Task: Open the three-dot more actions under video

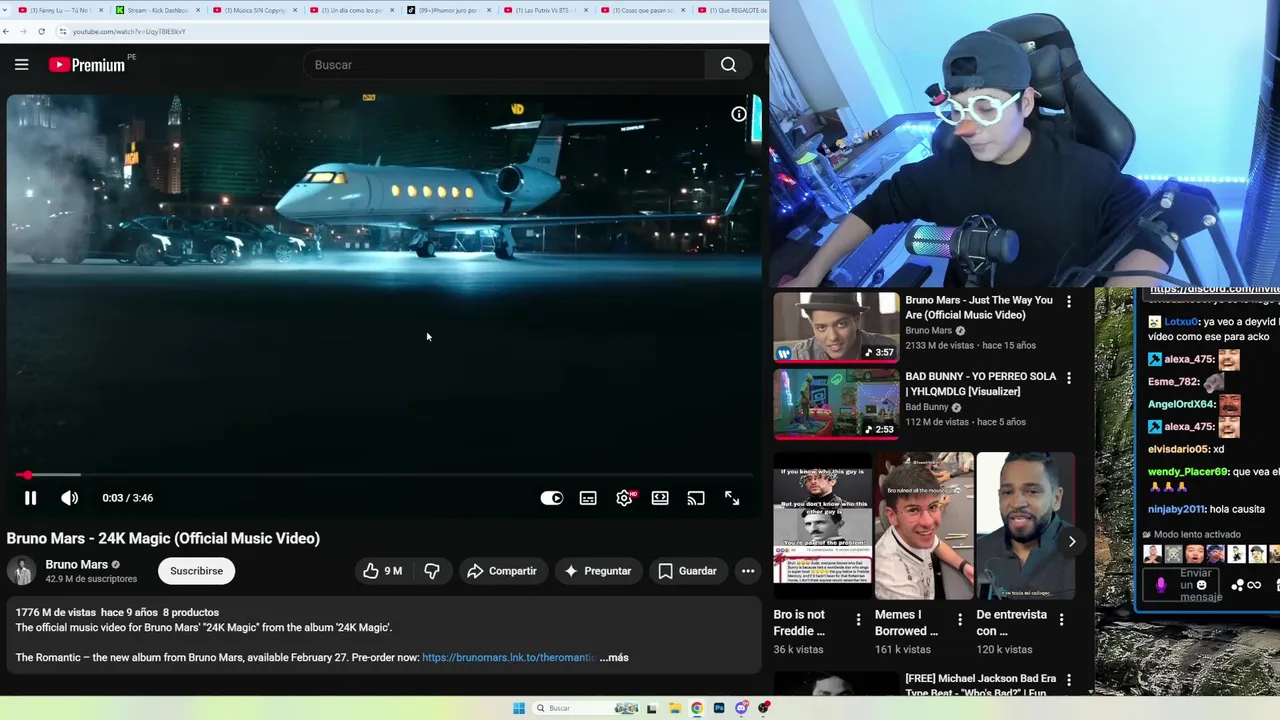Action: (747, 571)
